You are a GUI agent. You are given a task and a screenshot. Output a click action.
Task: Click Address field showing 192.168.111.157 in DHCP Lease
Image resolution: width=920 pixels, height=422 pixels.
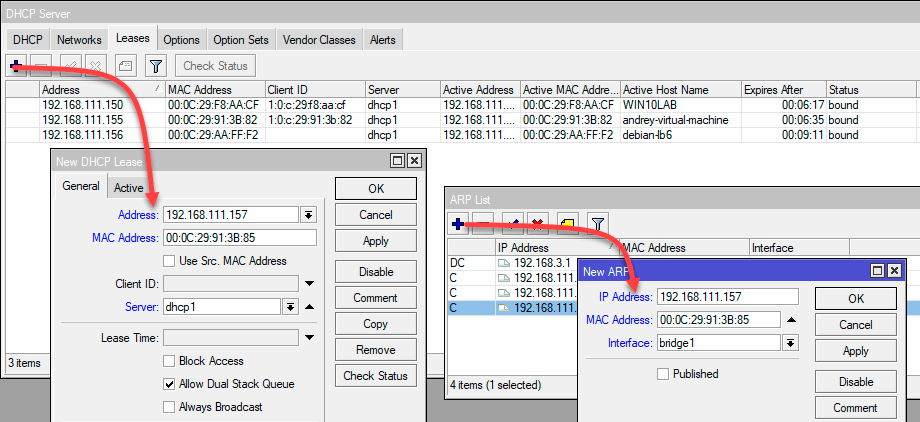tap(231, 215)
